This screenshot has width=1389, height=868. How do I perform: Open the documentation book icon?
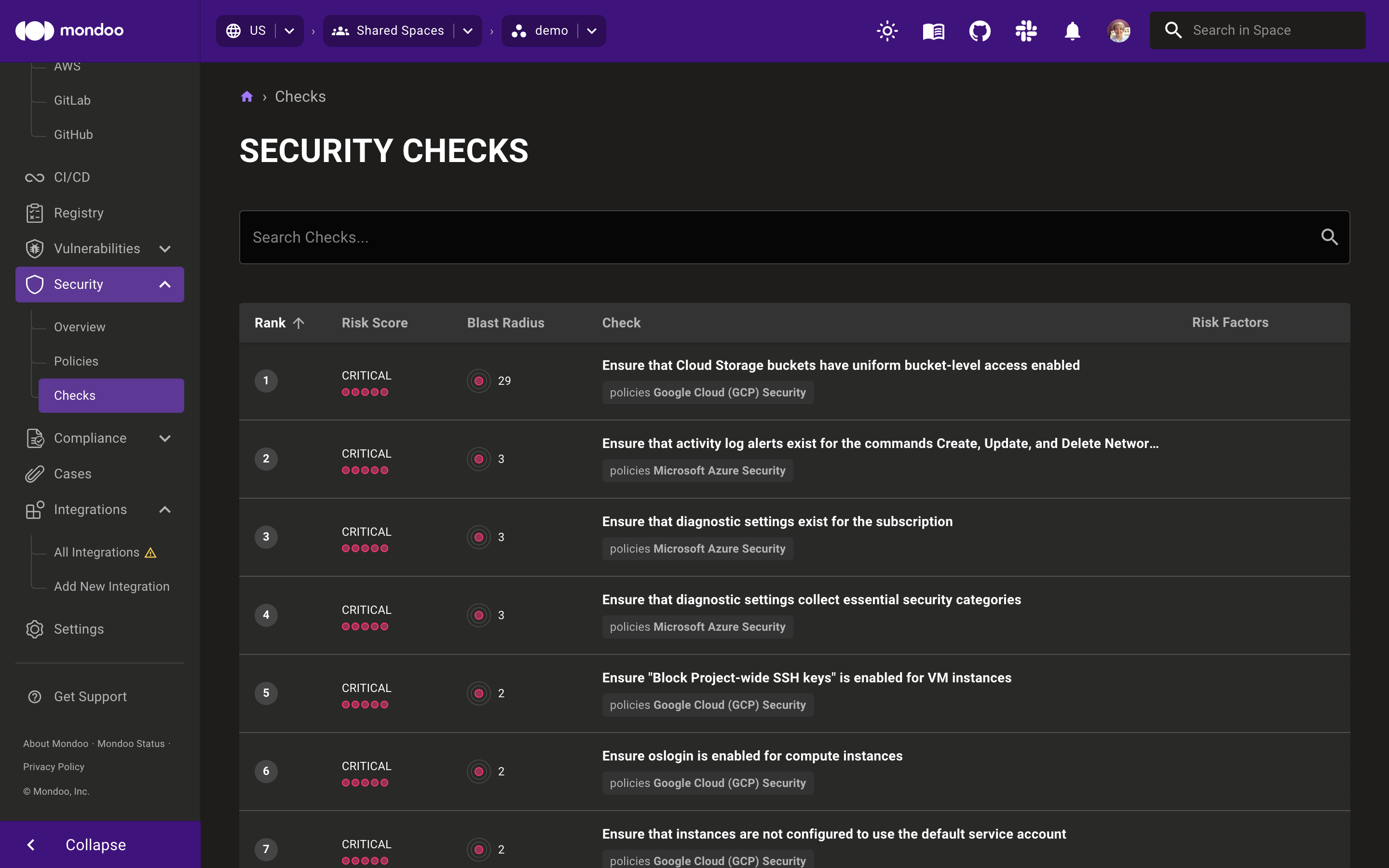click(933, 30)
